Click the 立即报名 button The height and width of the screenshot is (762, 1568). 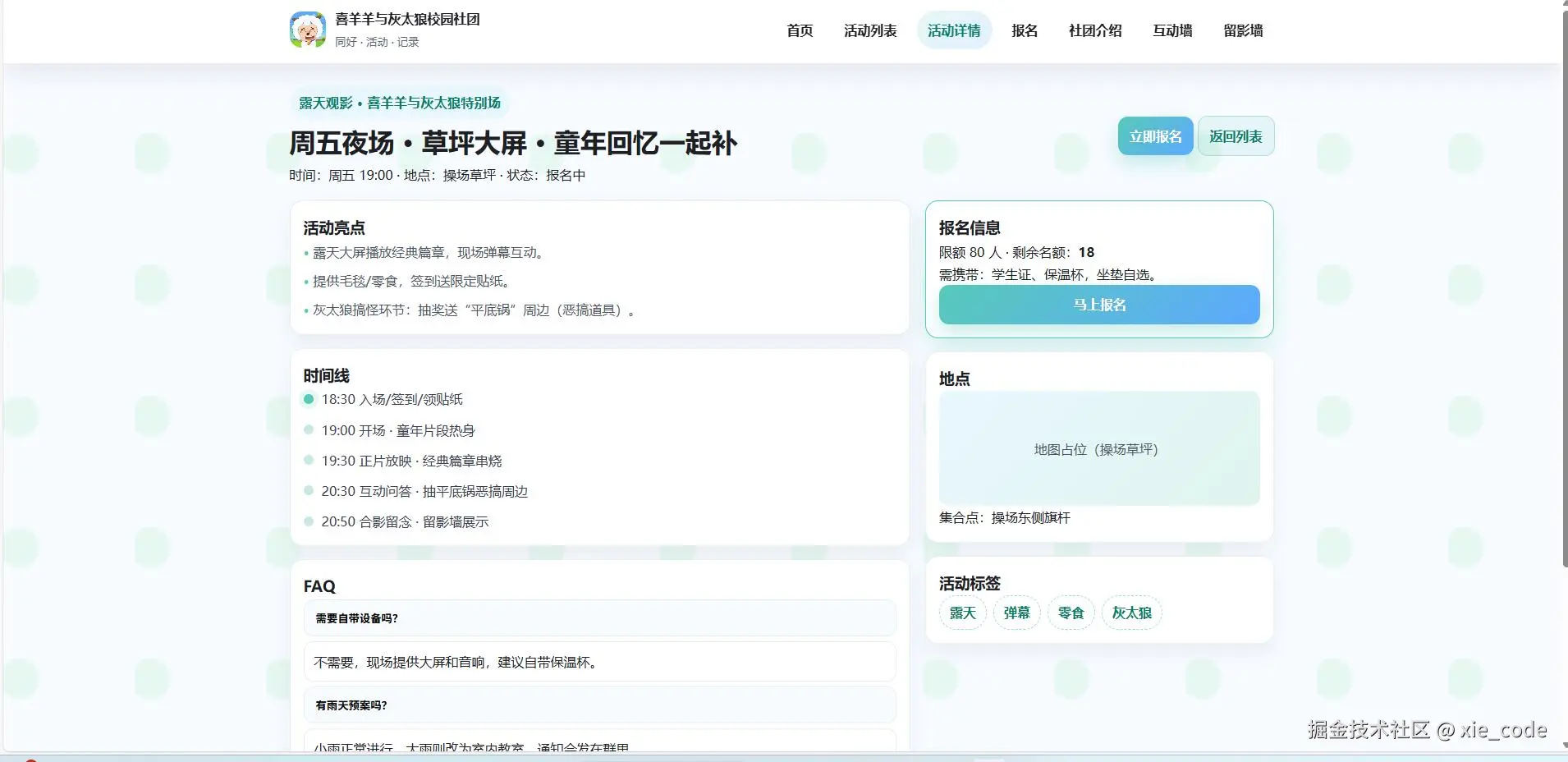pos(1154,135)
